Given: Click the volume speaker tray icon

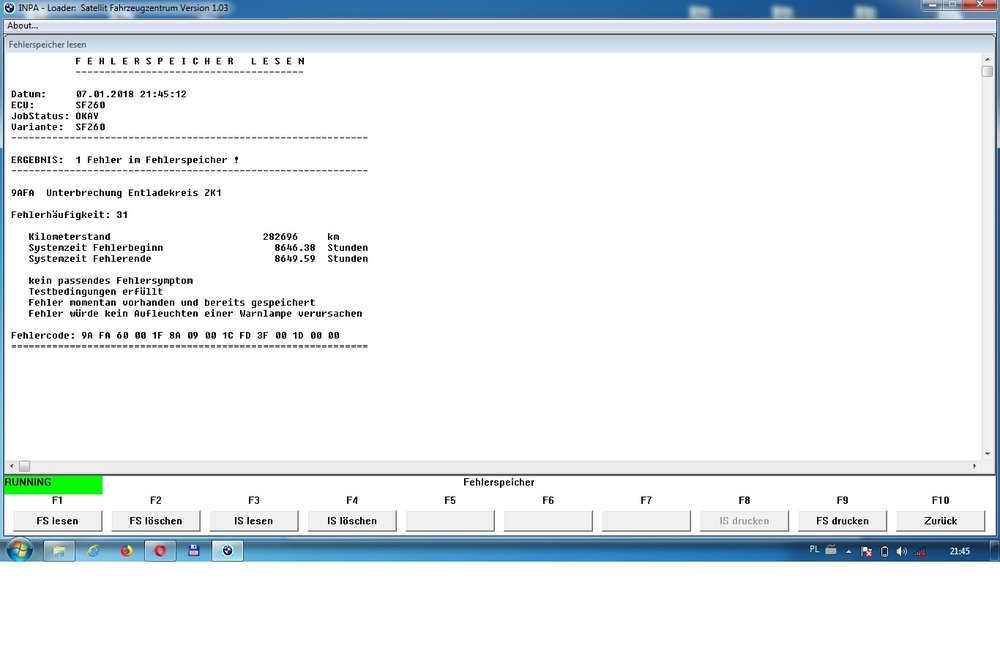Looking at the screenshot, I should pyautogui.click(x=901, y=551).
